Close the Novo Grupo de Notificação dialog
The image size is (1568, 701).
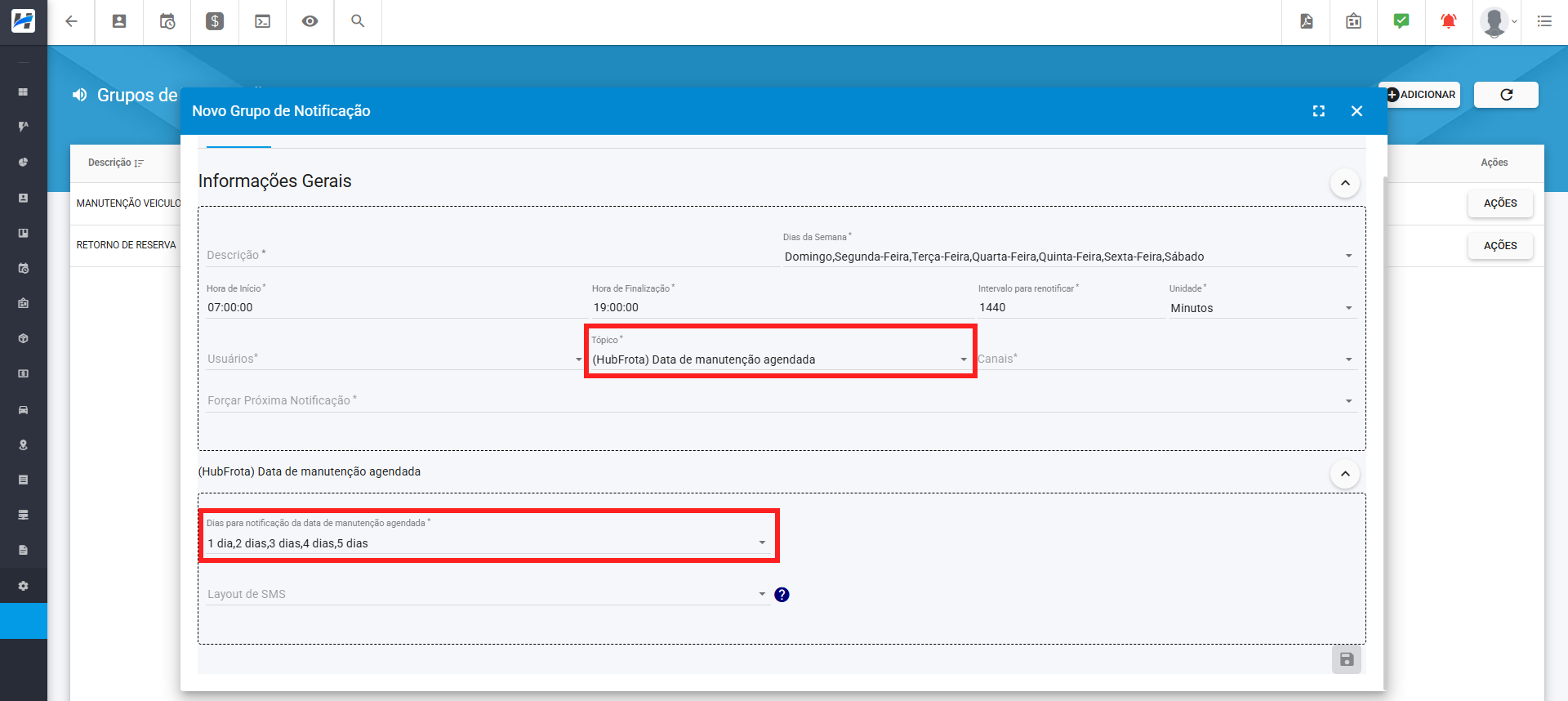[x=1356, y=111]
